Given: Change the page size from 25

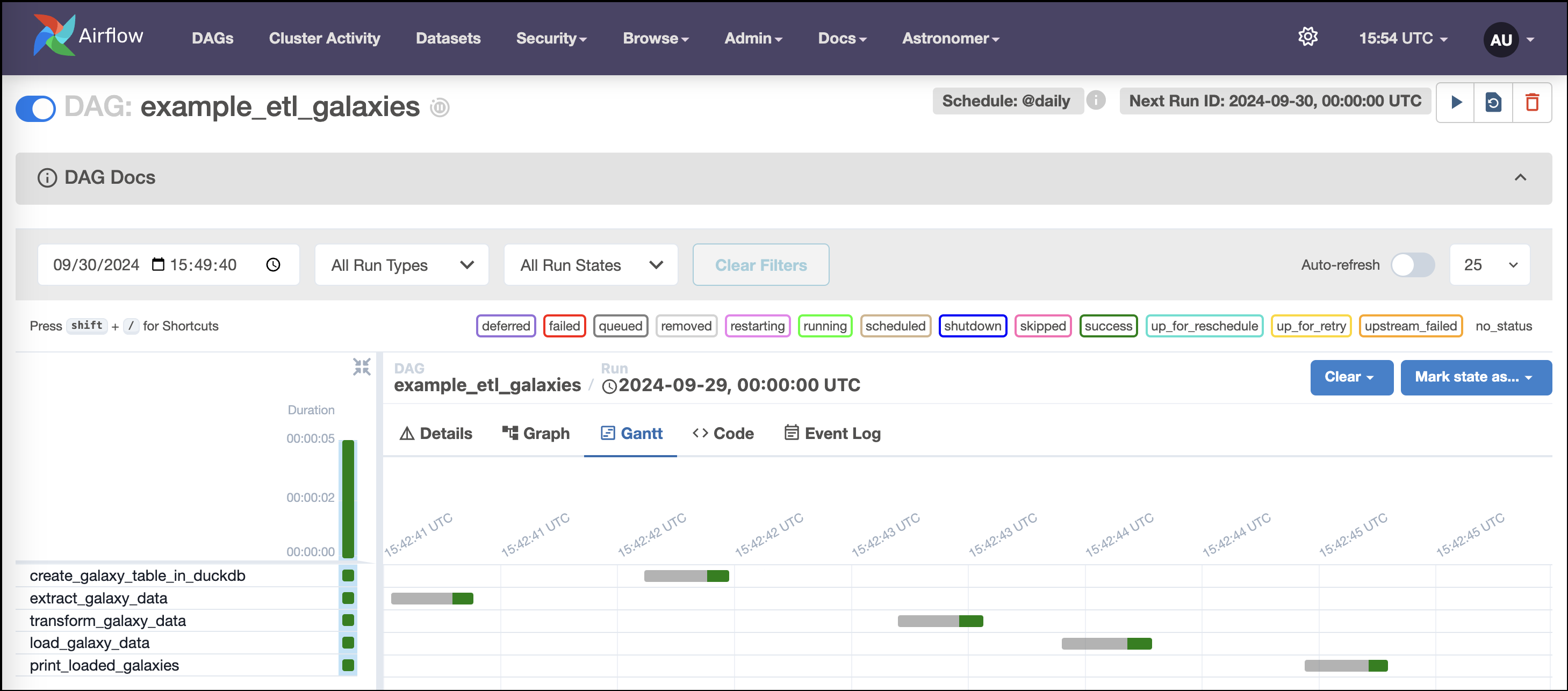Looking at the screenshot, I should pos(1490,264).
